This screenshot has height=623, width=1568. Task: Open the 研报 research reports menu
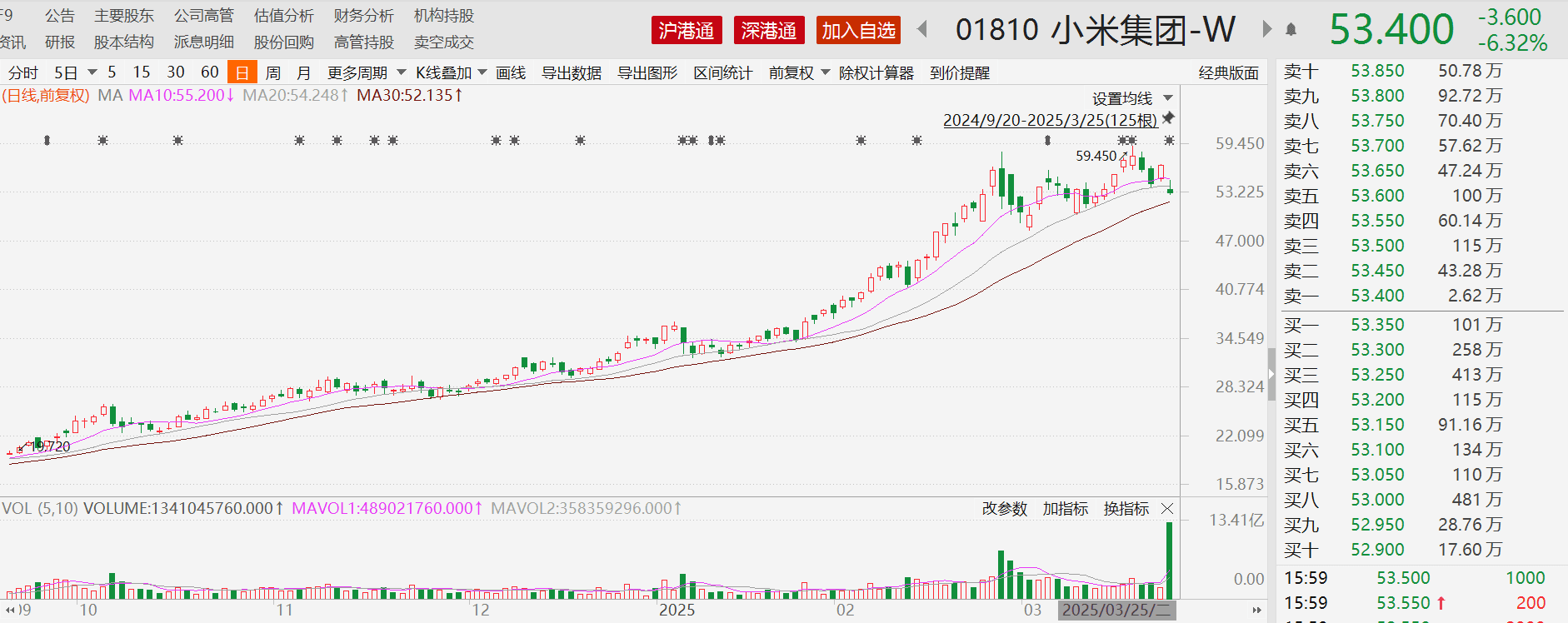click(x=60, y=42)
